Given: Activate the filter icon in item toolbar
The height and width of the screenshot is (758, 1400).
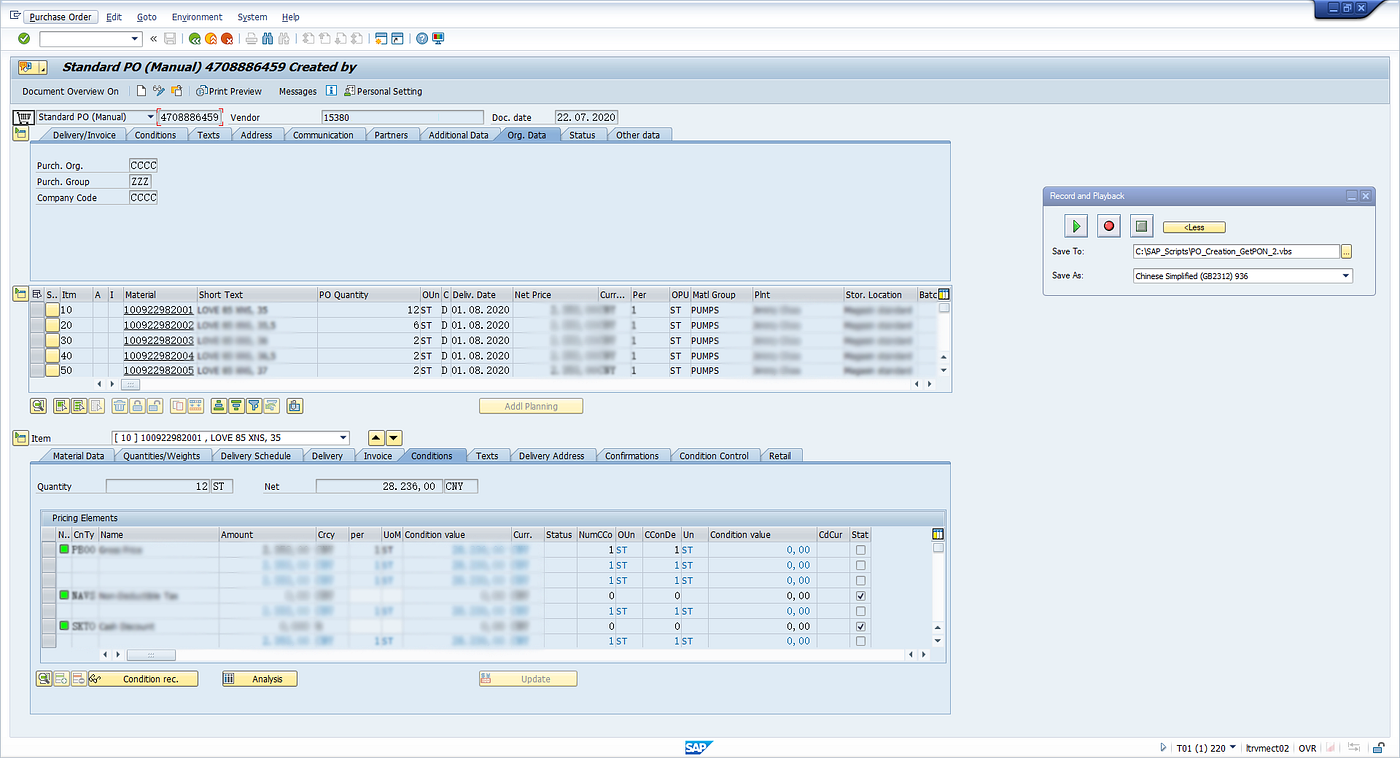Looking at the screenshot, I should pyautogui.click(x=253, y=405).
